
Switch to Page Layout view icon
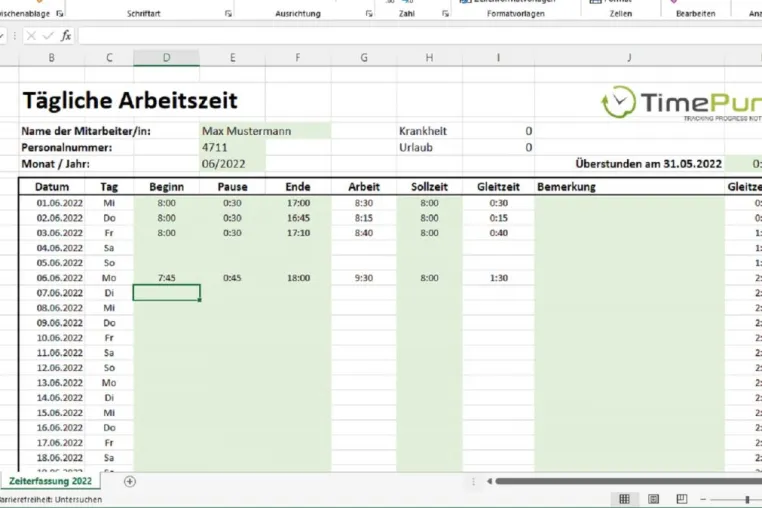coord(654,499)
